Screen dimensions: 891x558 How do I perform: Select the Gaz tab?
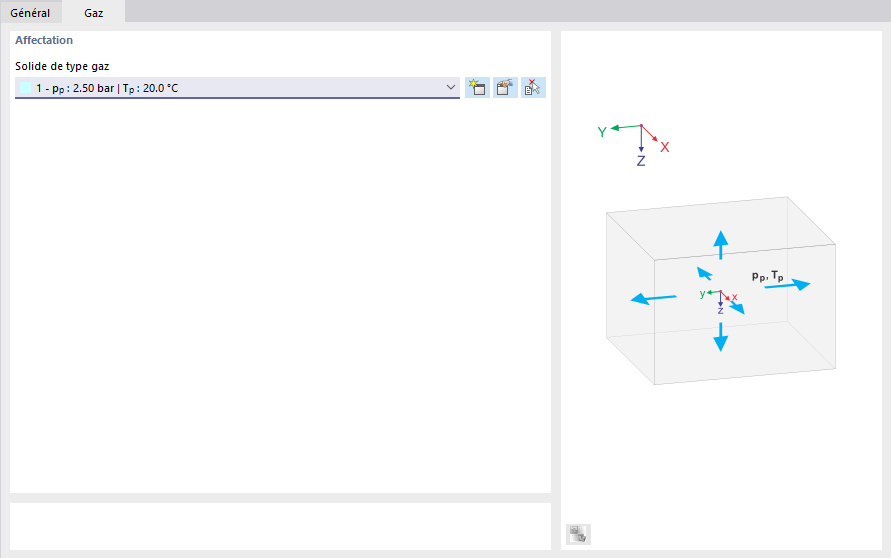pyautogui.click(x=93, y=13)
